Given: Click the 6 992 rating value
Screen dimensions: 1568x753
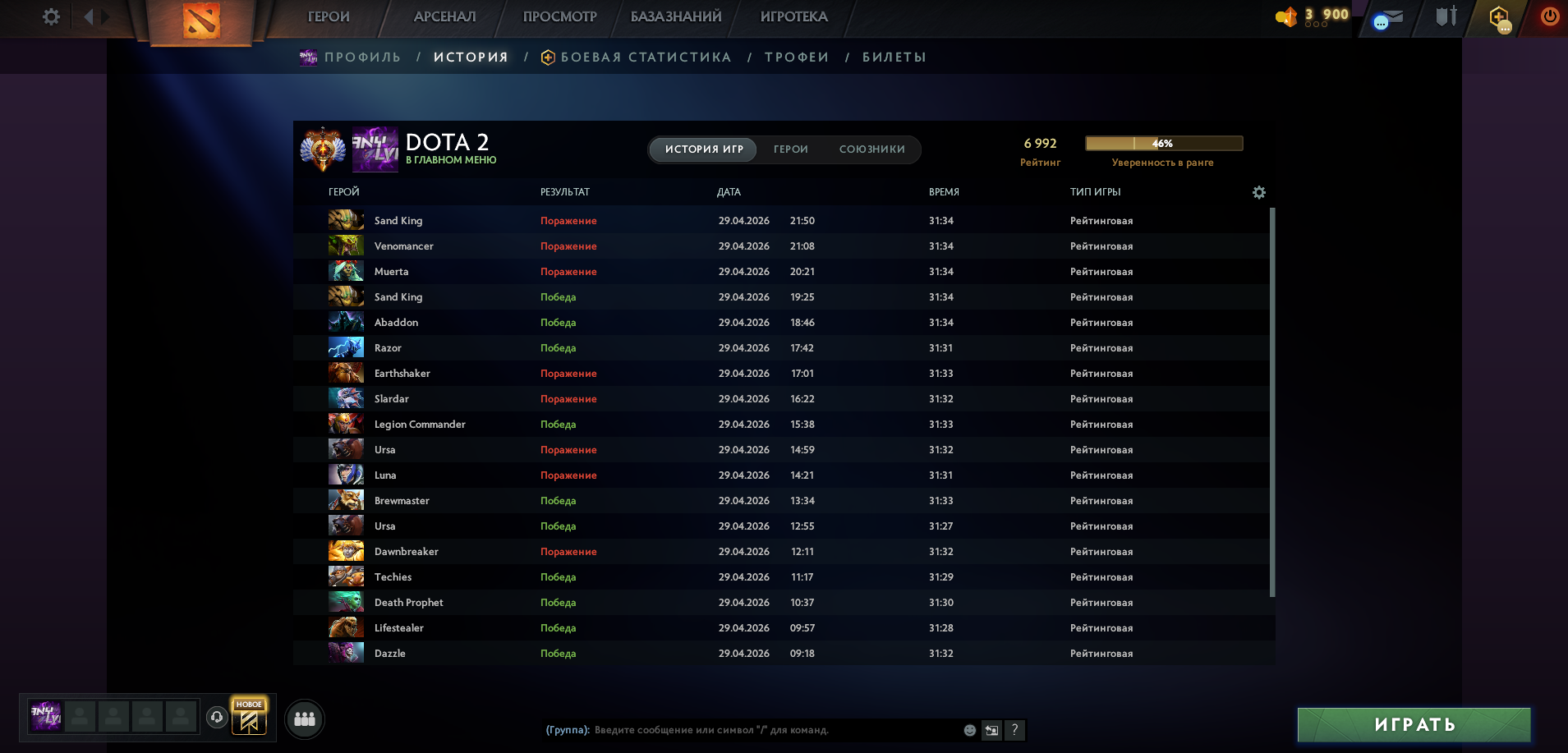Looking at the screenshot, I should pos(1040,144).
